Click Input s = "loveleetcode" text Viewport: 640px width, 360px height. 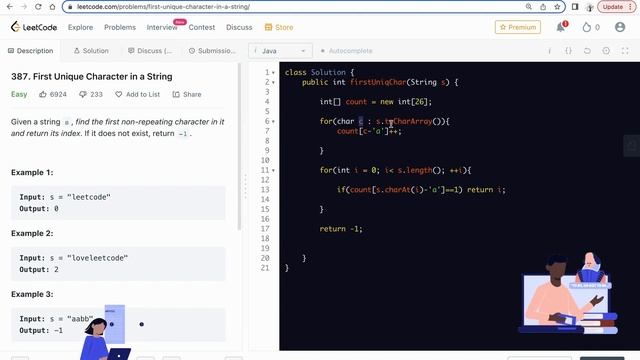pyautogui.click(x=73, y=258)
